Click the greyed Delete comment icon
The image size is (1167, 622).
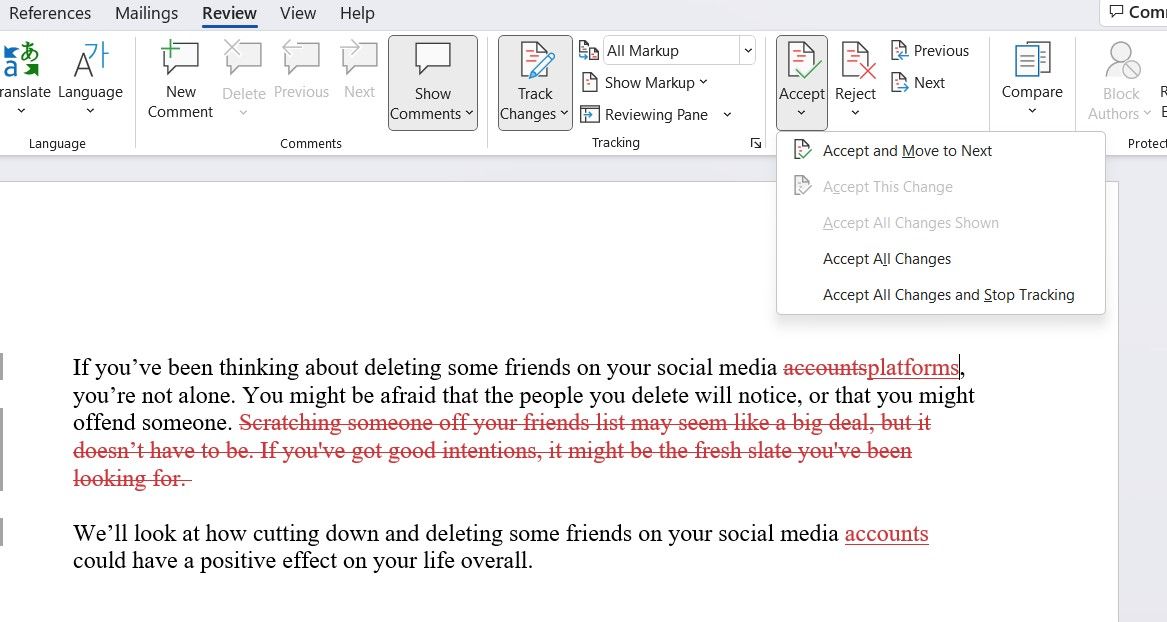click(243, 60)
